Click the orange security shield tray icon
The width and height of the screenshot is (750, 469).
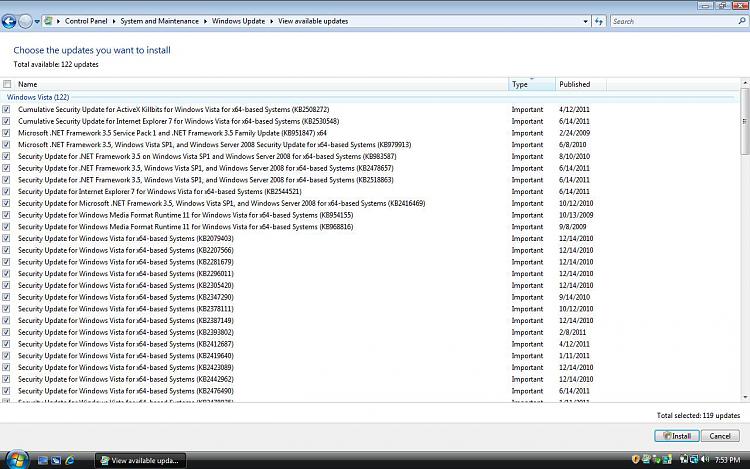(x=636, y=459)
